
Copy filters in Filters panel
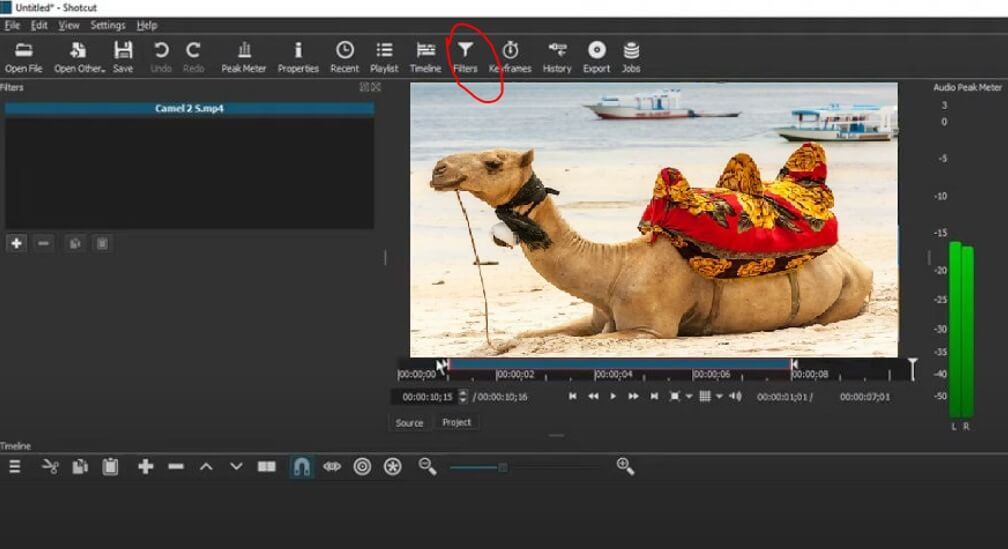(x=75, y=243)
